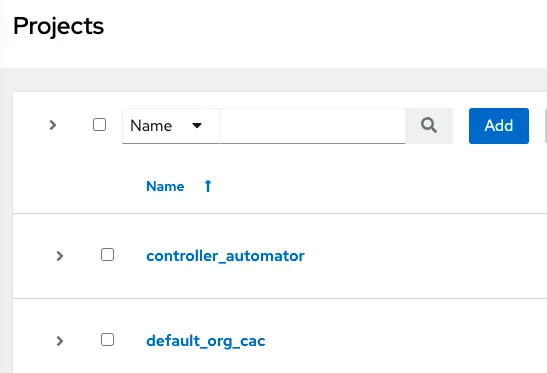Image resolution: width=547 pixels, height=373 pixels.
Task: Check the default_org_cac project checkbox
Action: (x=107, y=340)
